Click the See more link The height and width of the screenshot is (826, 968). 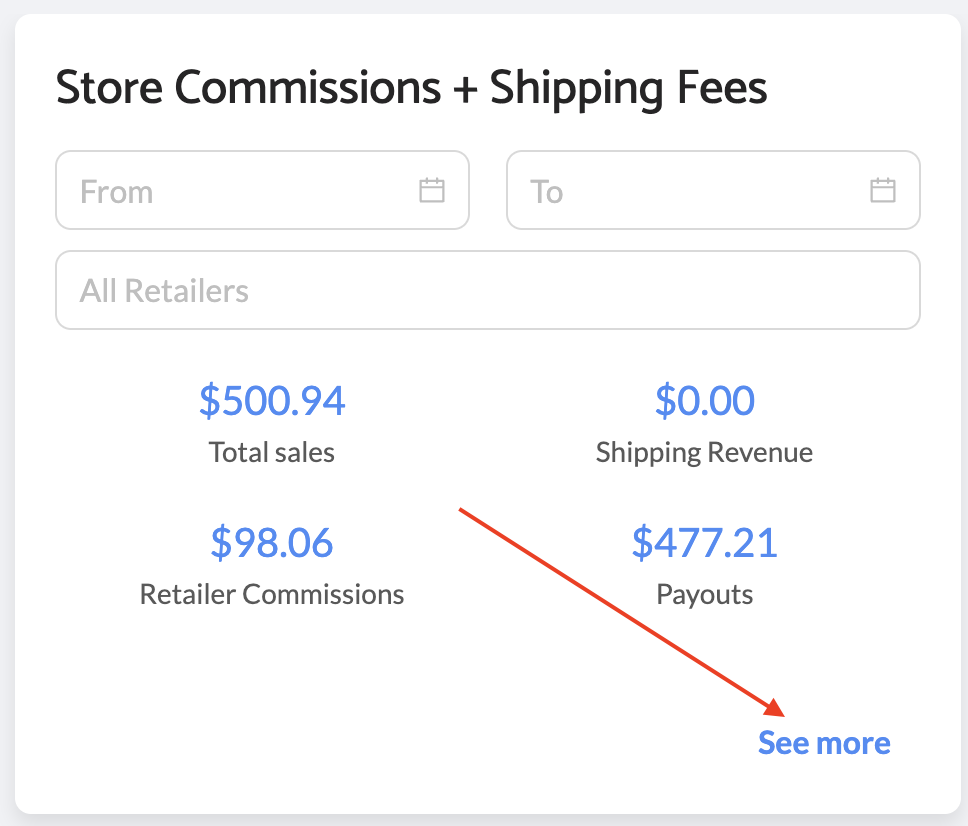[824, 743]
